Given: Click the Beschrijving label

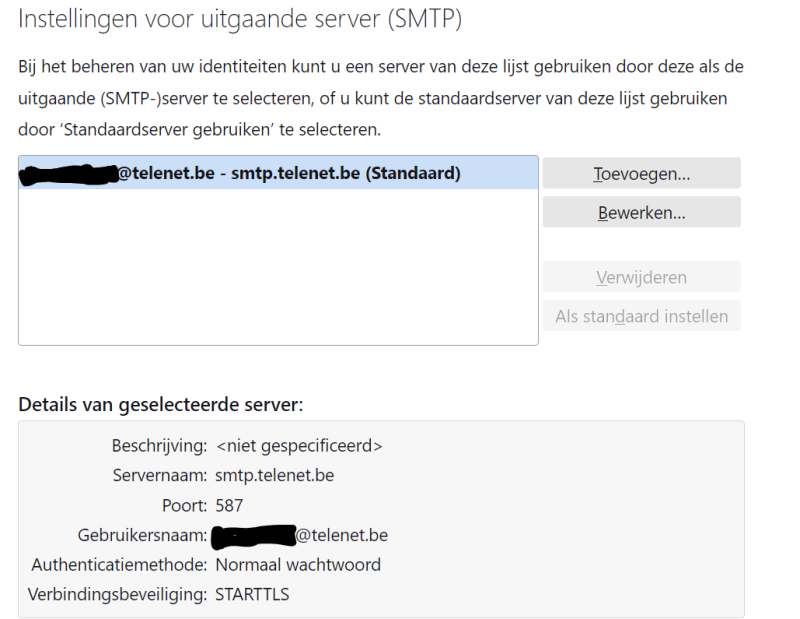Looking at the screenshot, I should coord(159,445).
